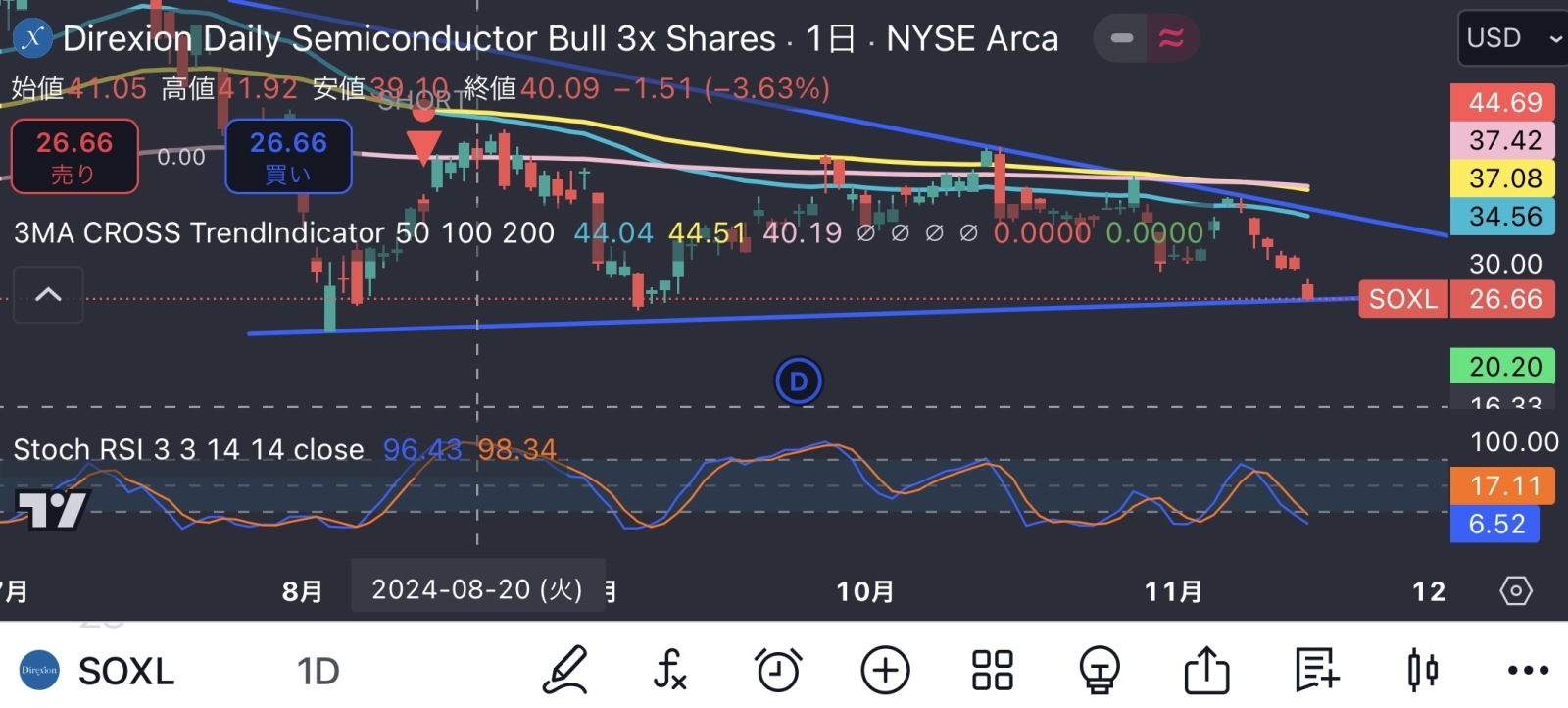Open the candlestick chart type icon
Image resolution: width=1568 pixels, height=708 pixels.
(x=1422, y=671)
